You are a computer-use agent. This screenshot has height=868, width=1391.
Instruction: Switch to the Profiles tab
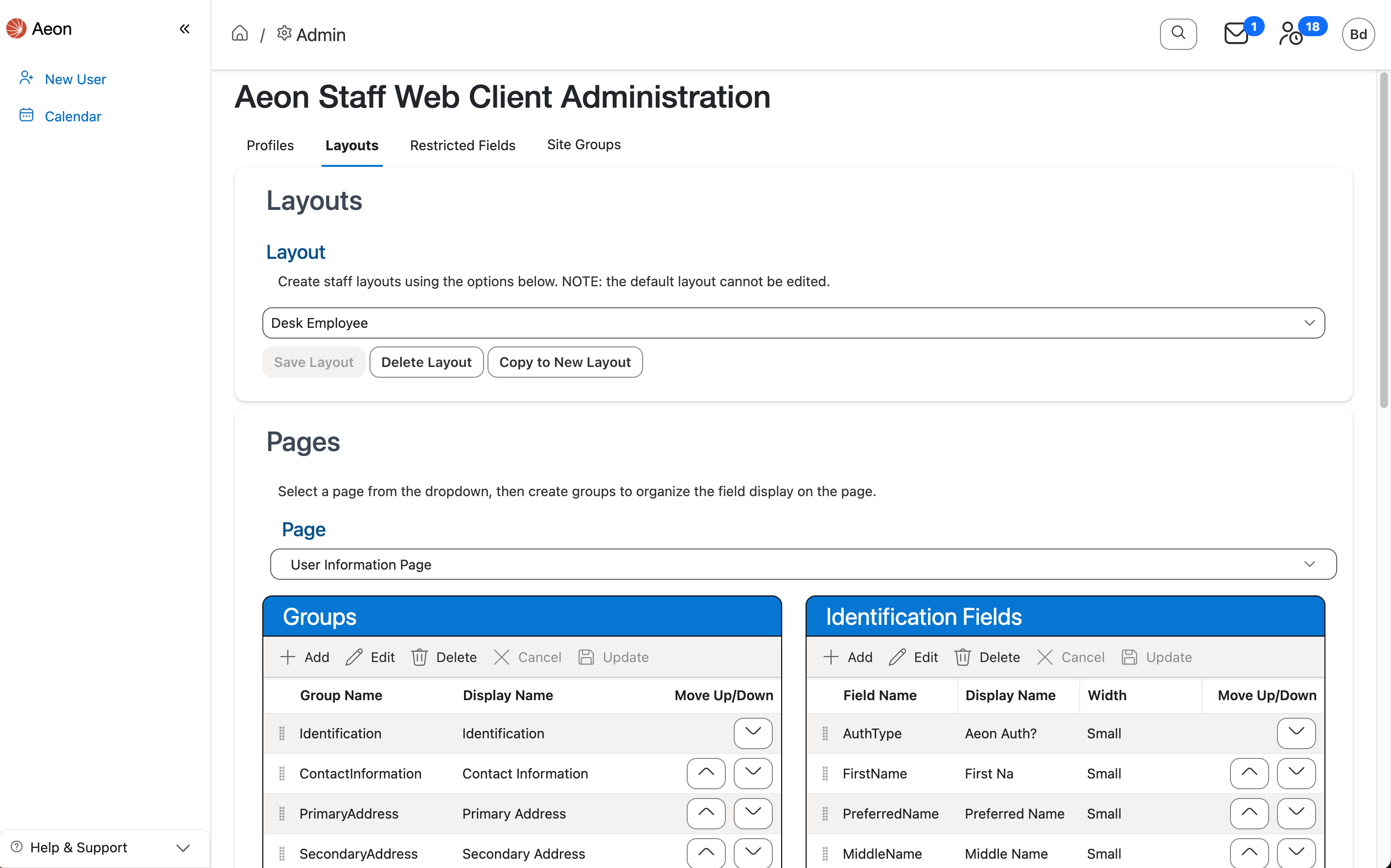coord(270,145)
